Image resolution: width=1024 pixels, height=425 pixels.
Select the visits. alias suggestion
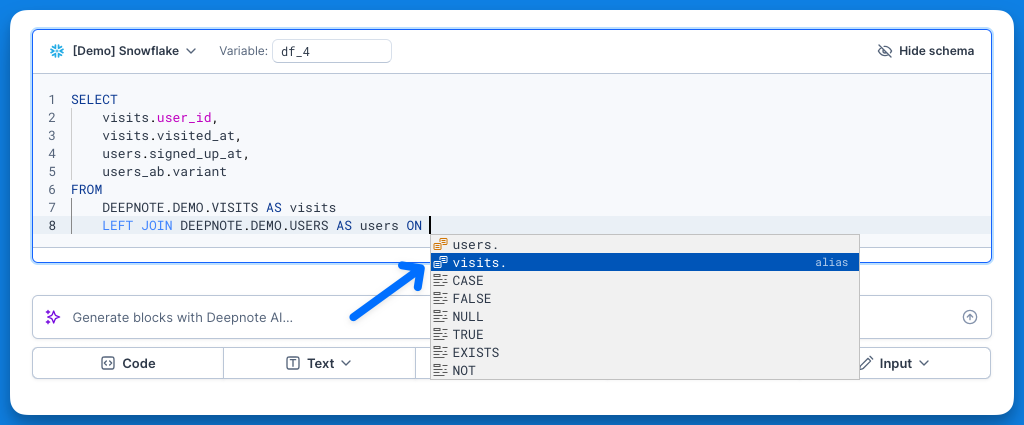click(x=645, y=262)
